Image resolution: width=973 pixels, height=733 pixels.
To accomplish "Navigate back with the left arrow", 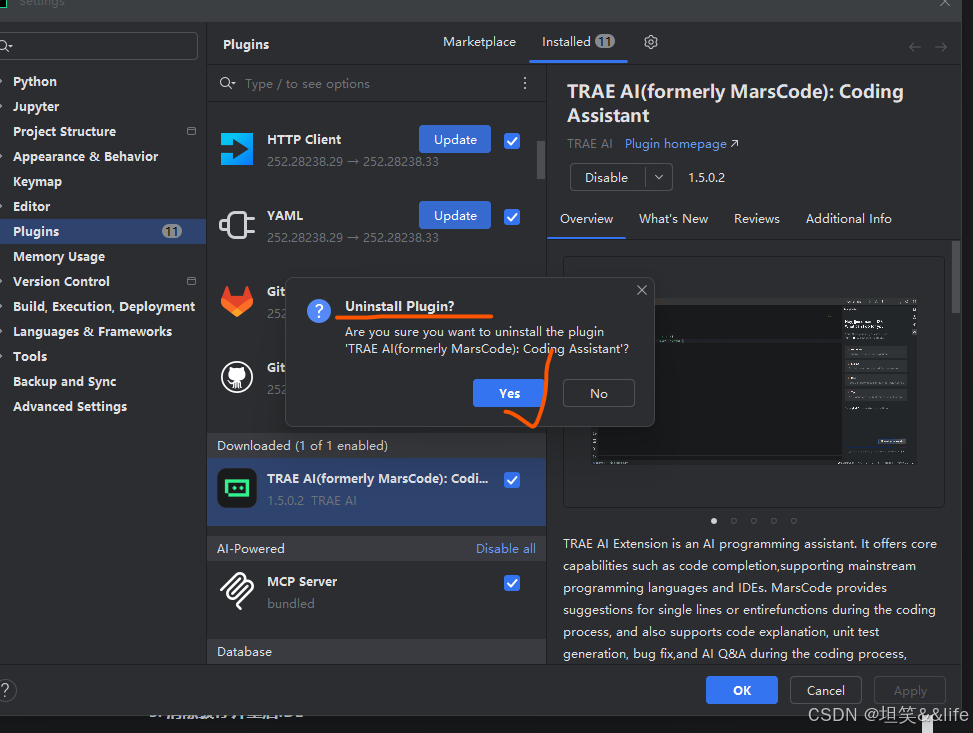I will [x=915, y=47].
